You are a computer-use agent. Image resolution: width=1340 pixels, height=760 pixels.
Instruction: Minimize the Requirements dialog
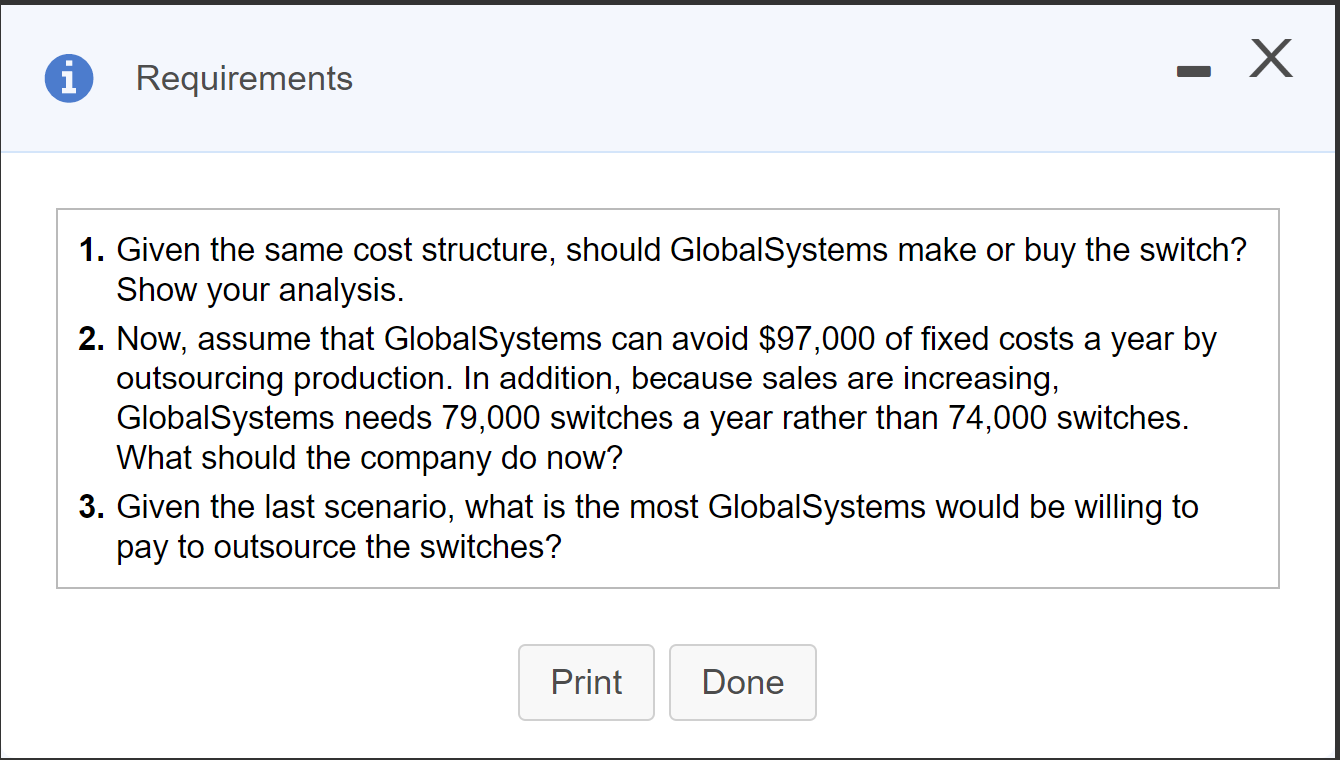(x=1193, y=71)
